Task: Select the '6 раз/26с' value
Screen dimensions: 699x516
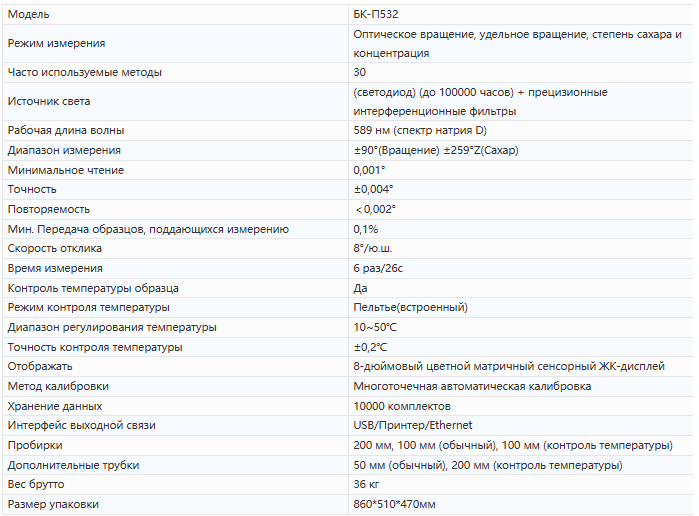Action: click(x=378, y=268)
